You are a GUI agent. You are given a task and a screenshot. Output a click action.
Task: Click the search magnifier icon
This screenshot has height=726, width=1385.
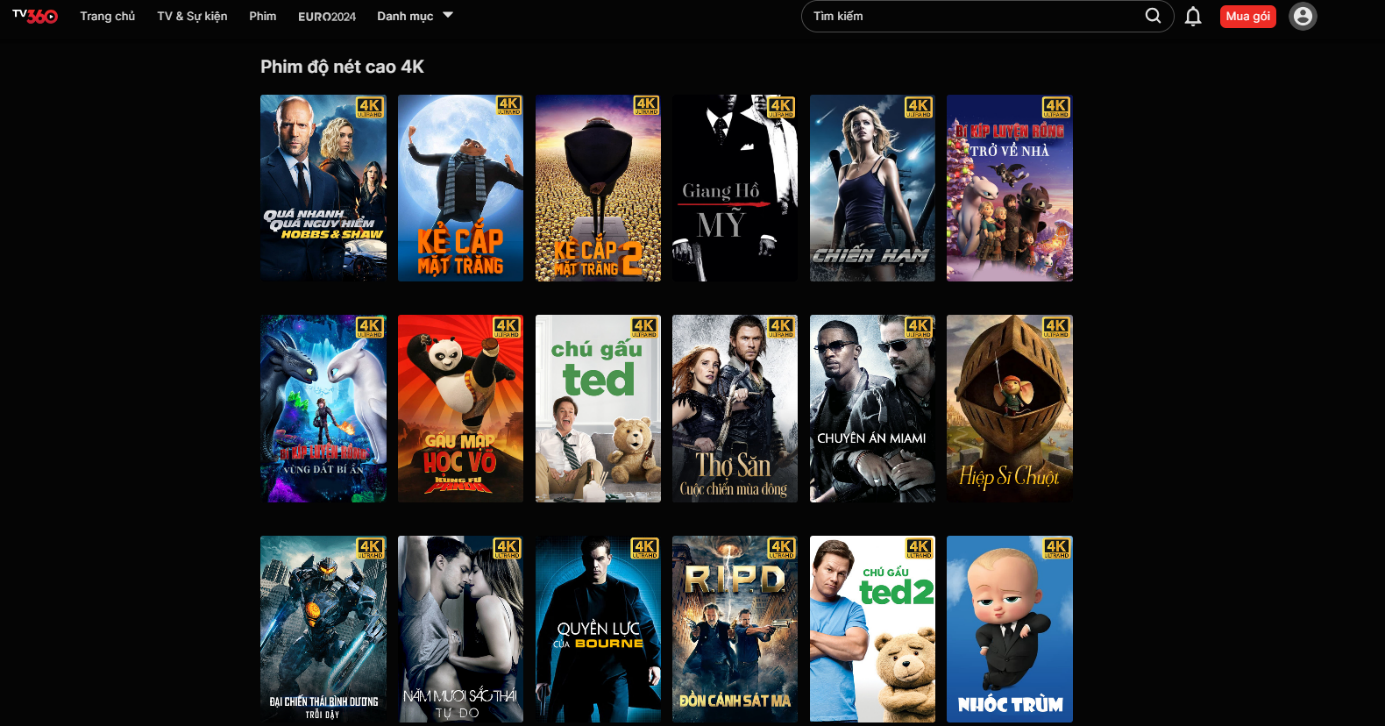coord(1153,16)
